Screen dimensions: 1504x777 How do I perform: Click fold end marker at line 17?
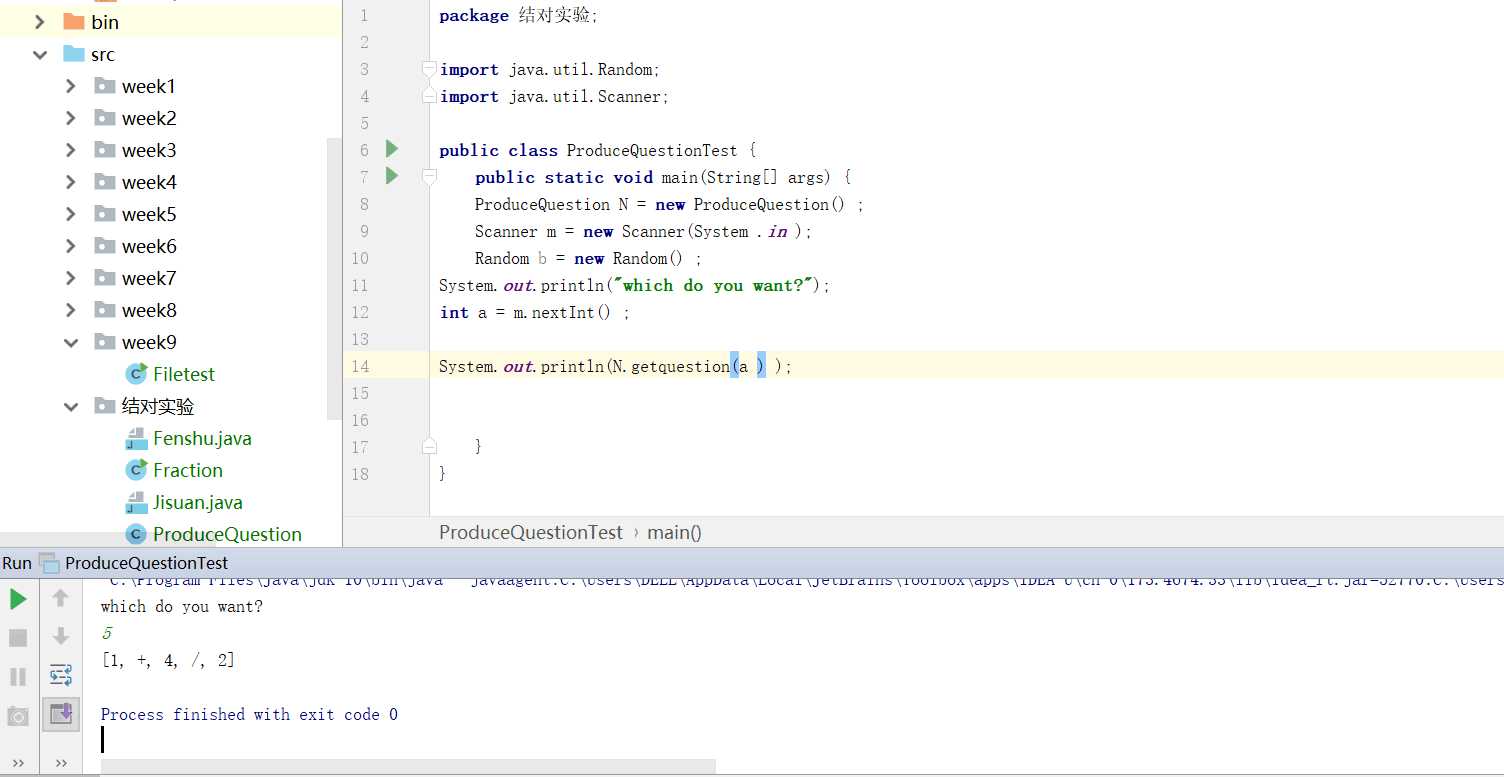point(429,446)
